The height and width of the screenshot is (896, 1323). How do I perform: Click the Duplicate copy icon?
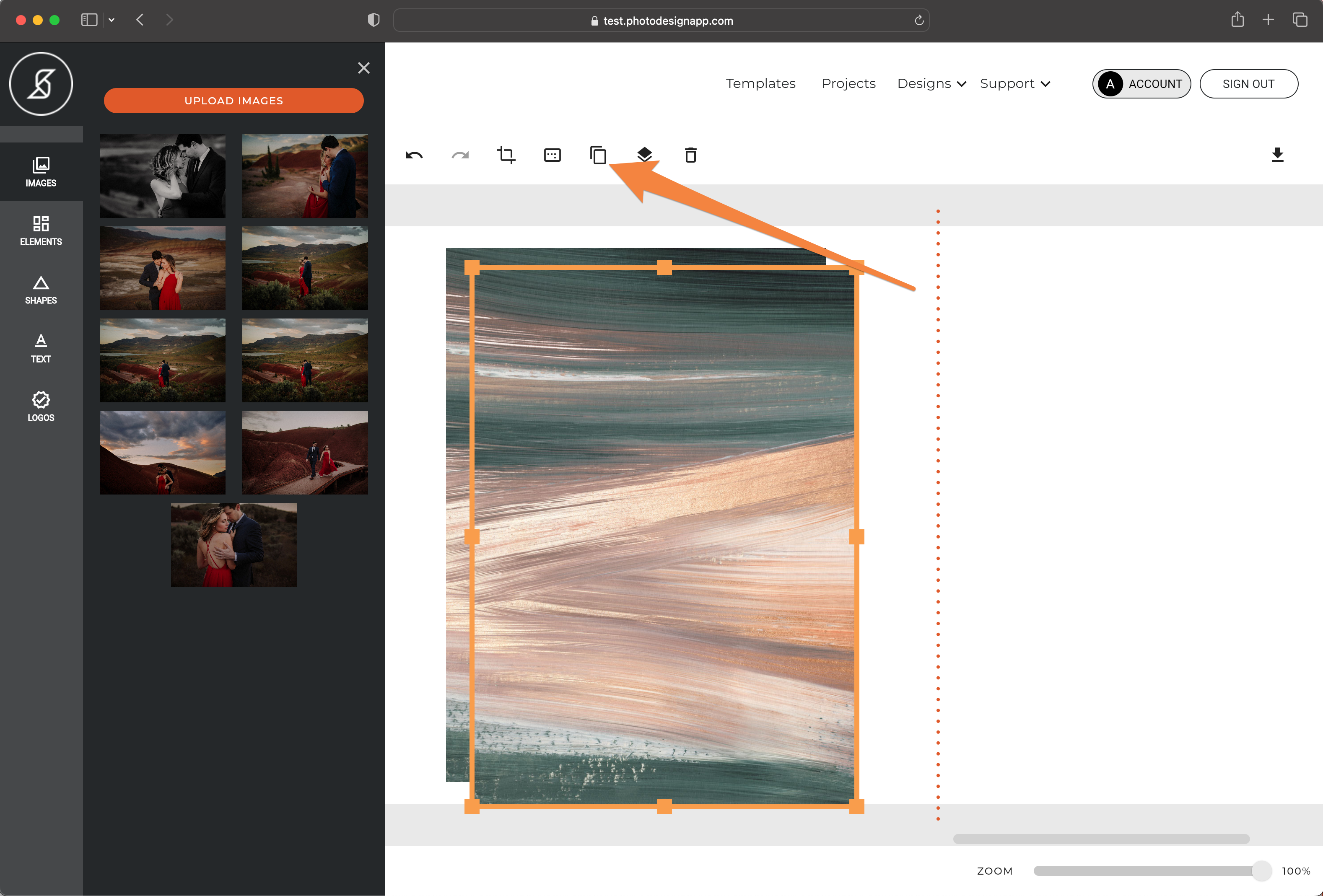coord(598,155)
